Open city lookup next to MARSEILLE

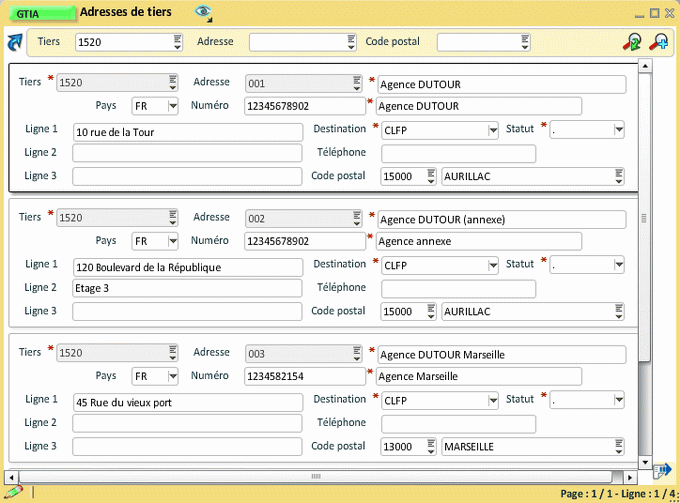(x=619, y=447)
